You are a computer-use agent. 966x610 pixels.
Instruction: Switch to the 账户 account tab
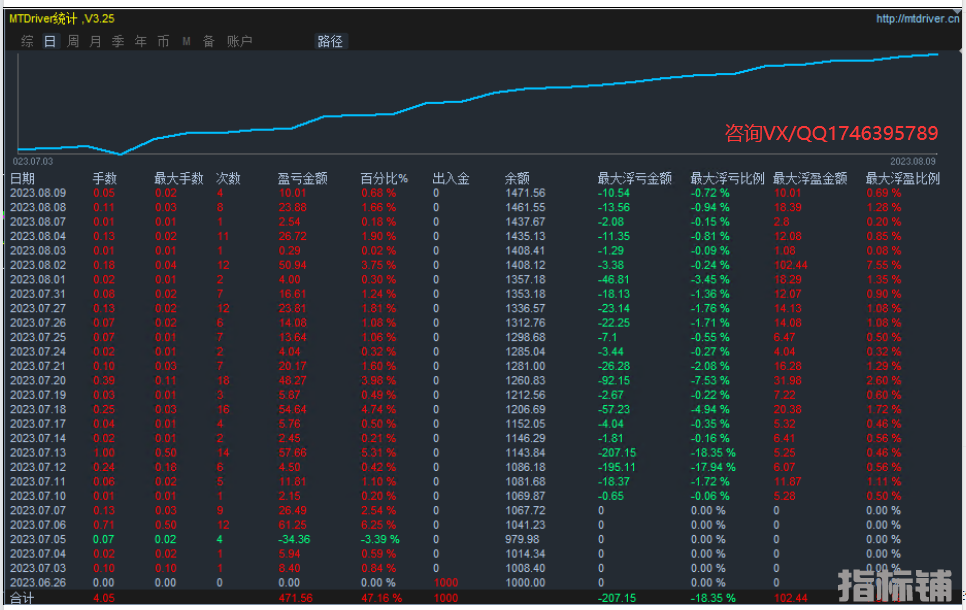click(240, 41)
